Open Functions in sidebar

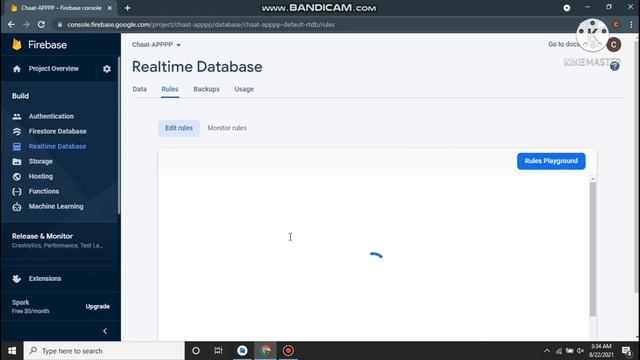pos(44,191)
